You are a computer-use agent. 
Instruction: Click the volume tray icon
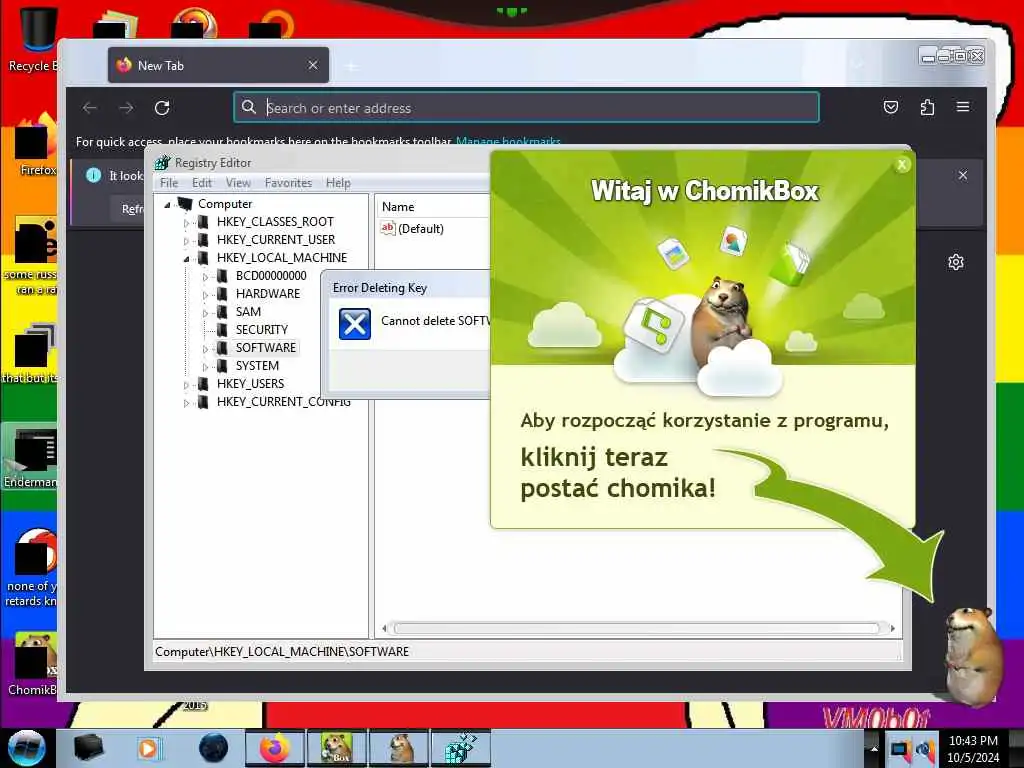point(925,749)
